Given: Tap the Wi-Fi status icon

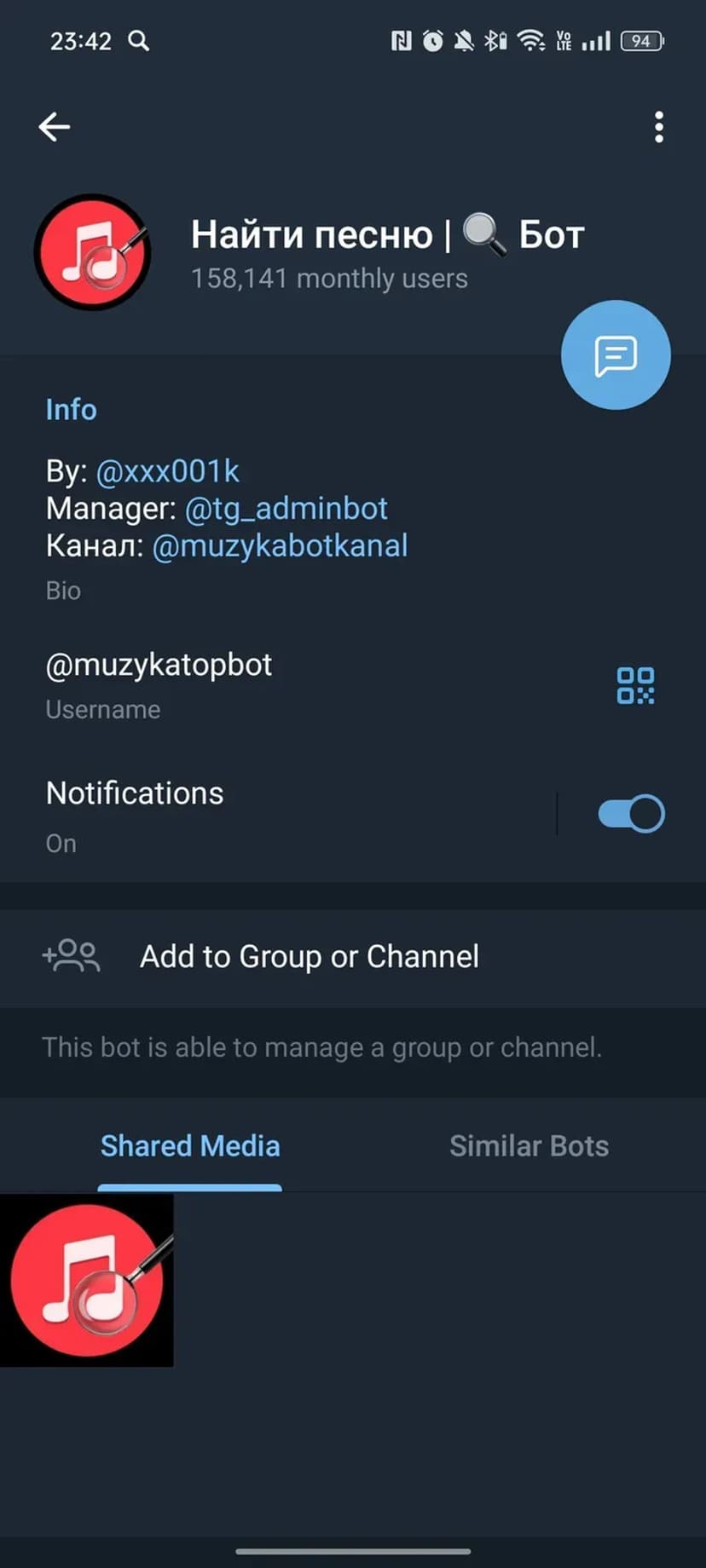Looking at the screenshot, I should 532,40.
